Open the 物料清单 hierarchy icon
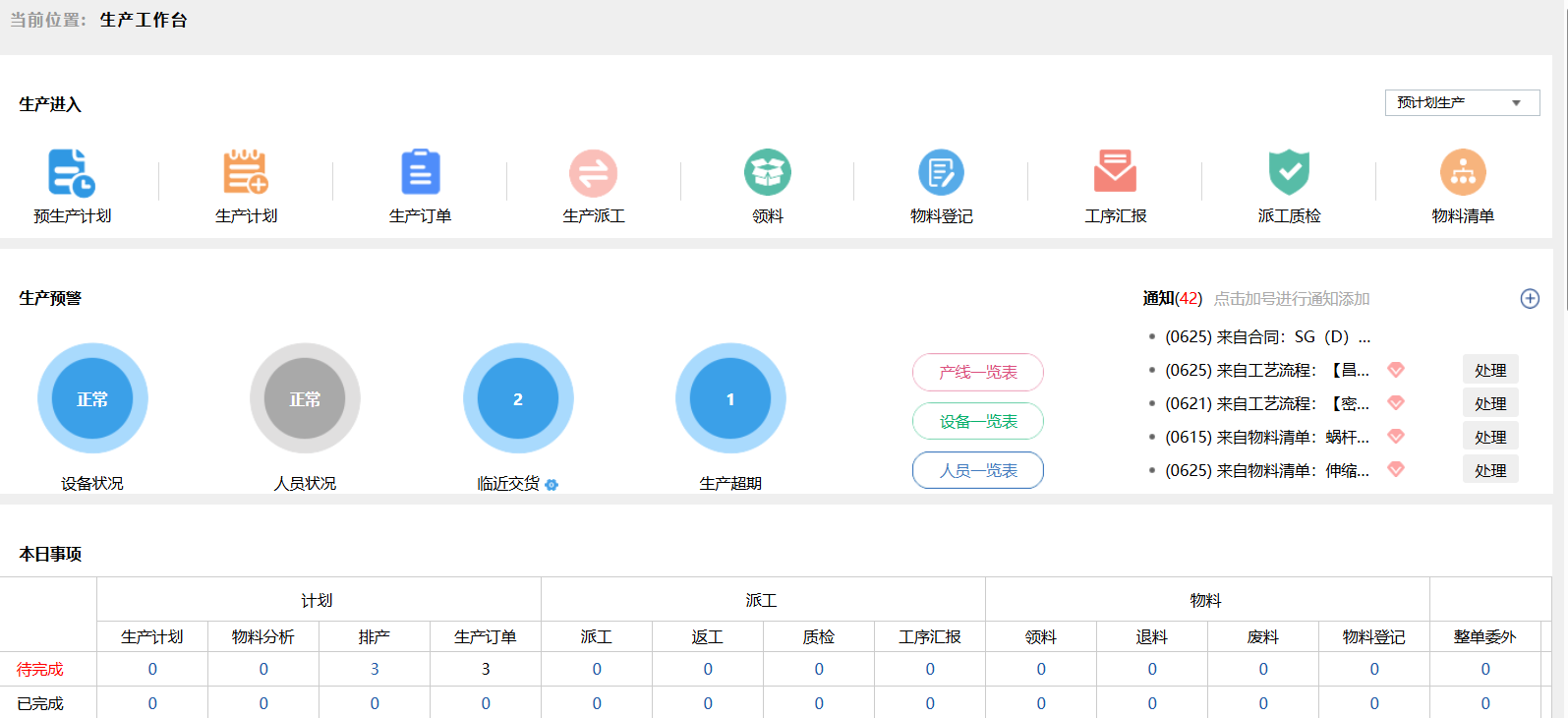This screenshot has width=1568, height=718. click(x=1463, y=173)
